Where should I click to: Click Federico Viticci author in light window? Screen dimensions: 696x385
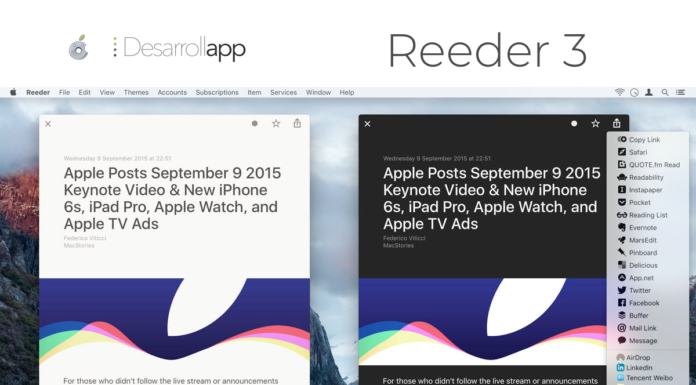[x=85, y=238]
